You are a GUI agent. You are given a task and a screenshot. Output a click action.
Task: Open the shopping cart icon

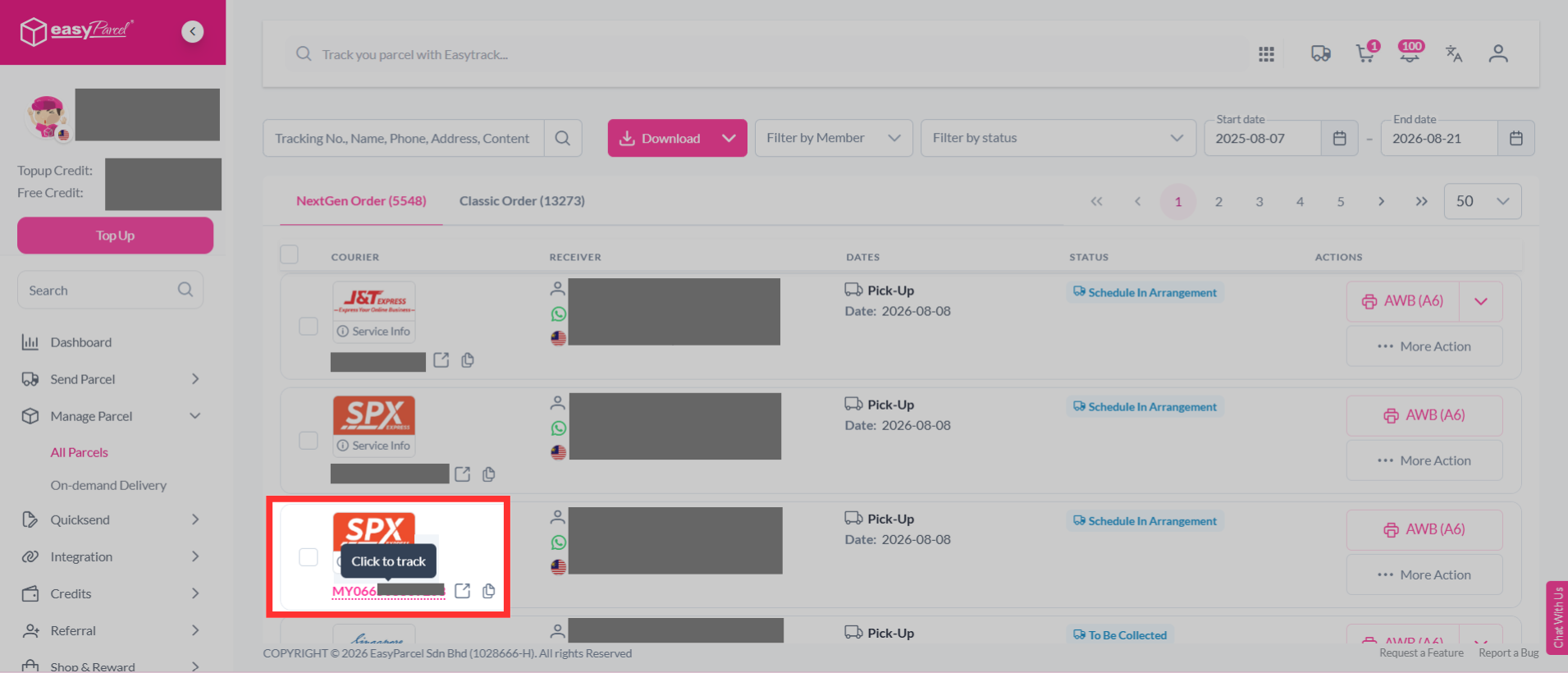[x=1365, y=53]
